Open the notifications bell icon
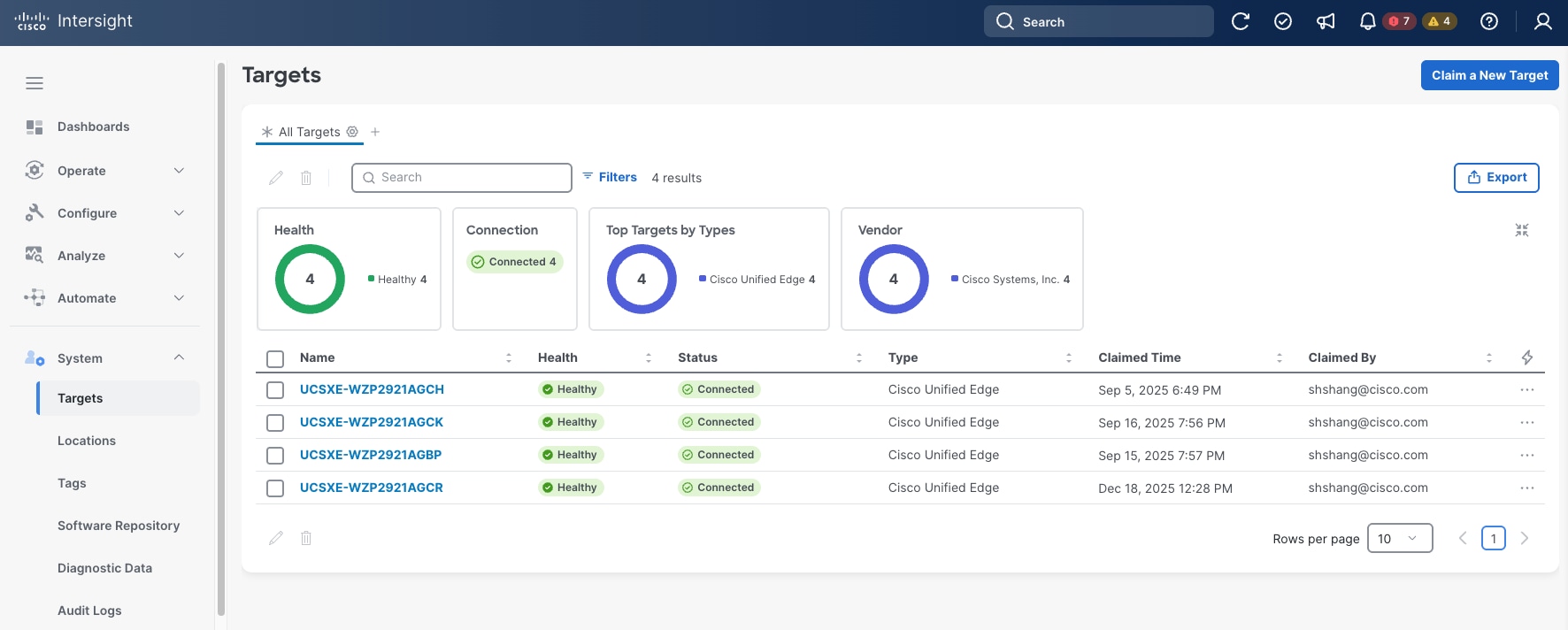Screen dimensions: 1568x630 coord(1367,21)
